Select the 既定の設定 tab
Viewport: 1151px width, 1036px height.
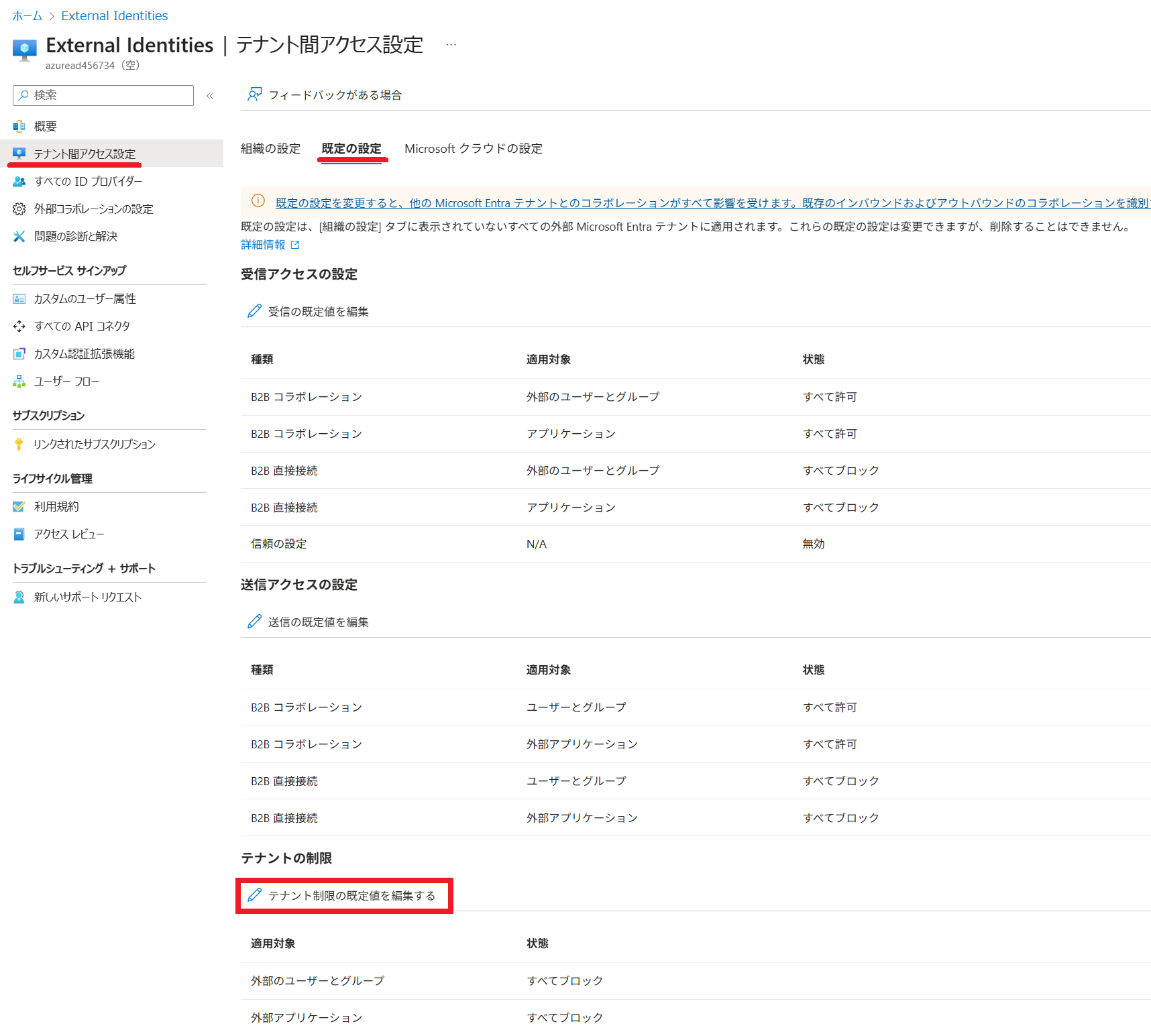pos(351,148)
